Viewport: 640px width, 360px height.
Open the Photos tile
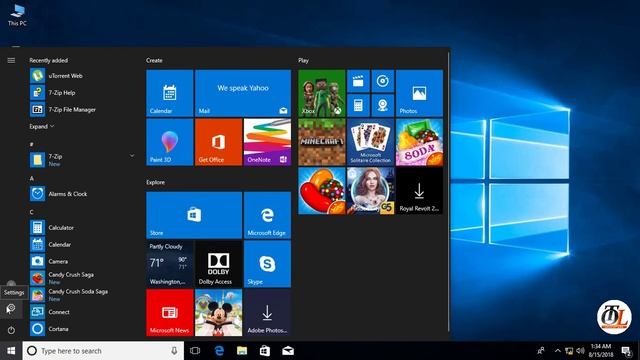(x=419, y=93)
